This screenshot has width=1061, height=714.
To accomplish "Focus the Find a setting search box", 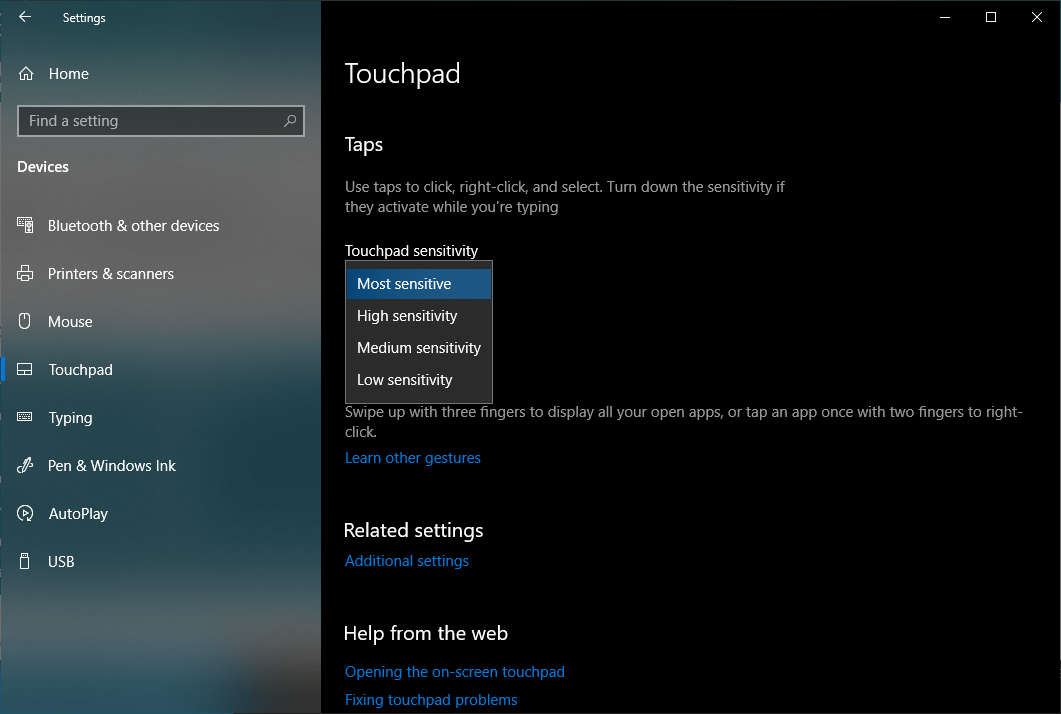I will (150, 121).
